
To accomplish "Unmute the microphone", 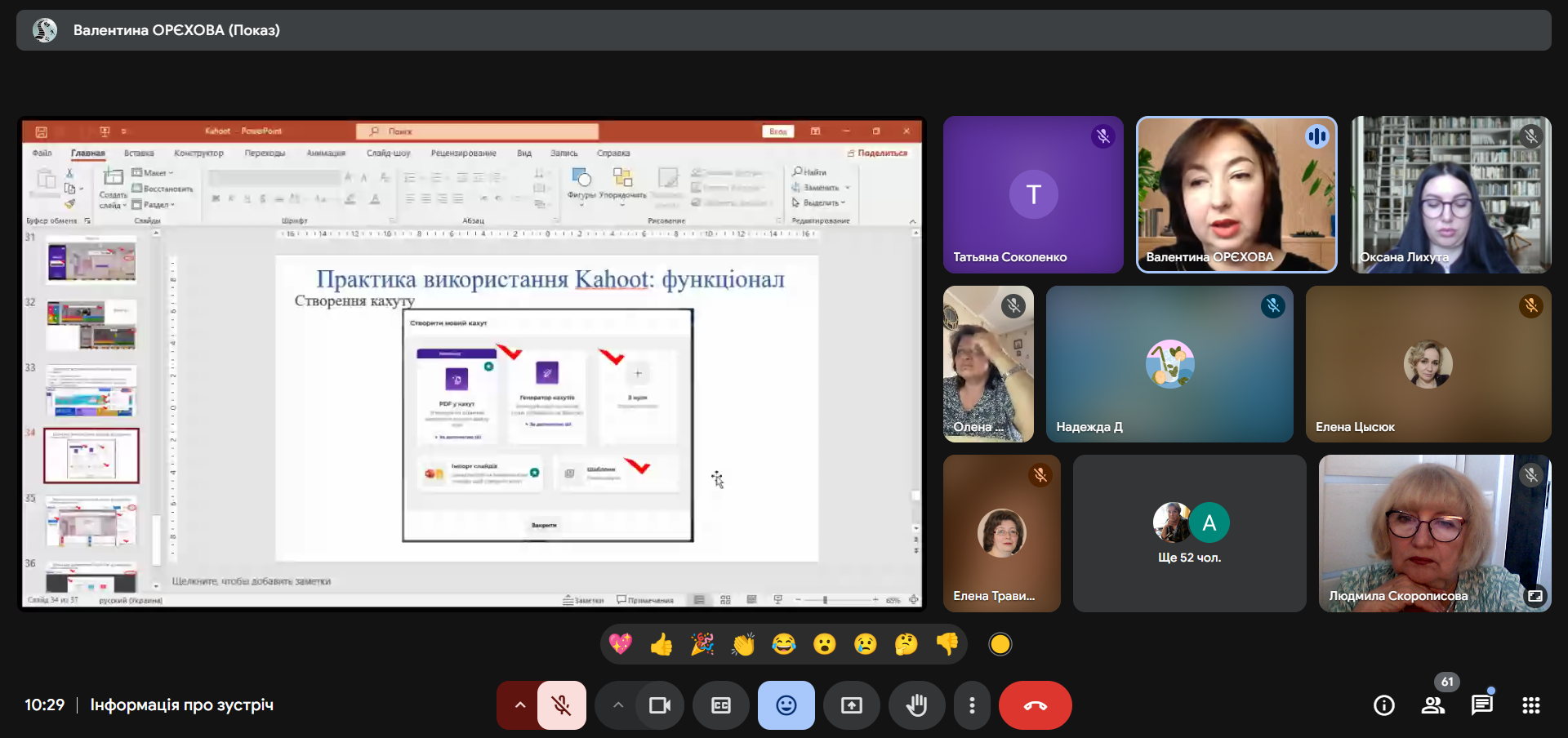I will pyautogui.click(x=561, y=705).
